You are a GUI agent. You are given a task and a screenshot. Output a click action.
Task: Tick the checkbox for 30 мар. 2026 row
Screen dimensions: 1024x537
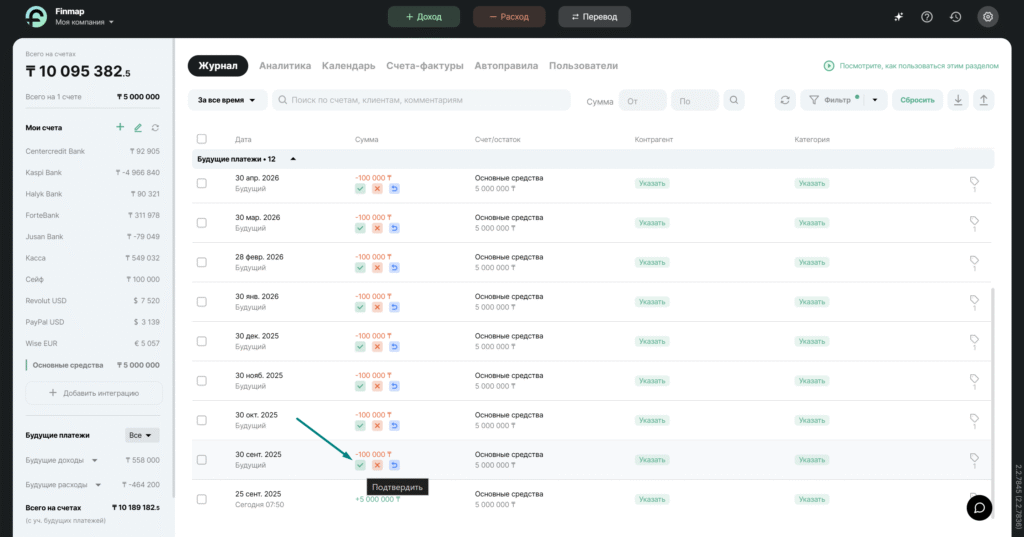pyautogui.click(x=202, y=223)
